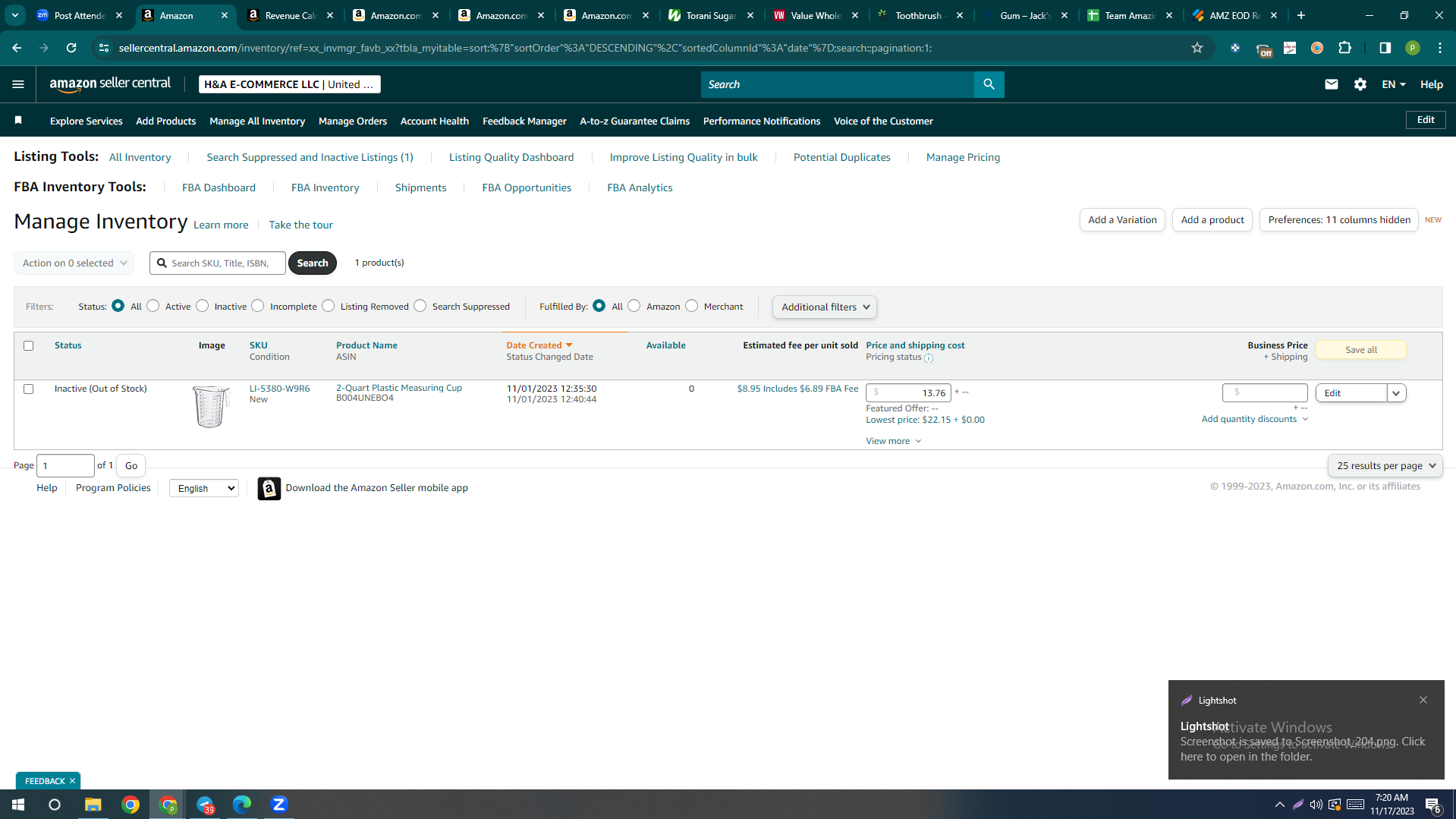The width and height of the screenshot is (1456, 819).
Task: Select Fulfilled By Merchant filter
Action: click(692, 306)
